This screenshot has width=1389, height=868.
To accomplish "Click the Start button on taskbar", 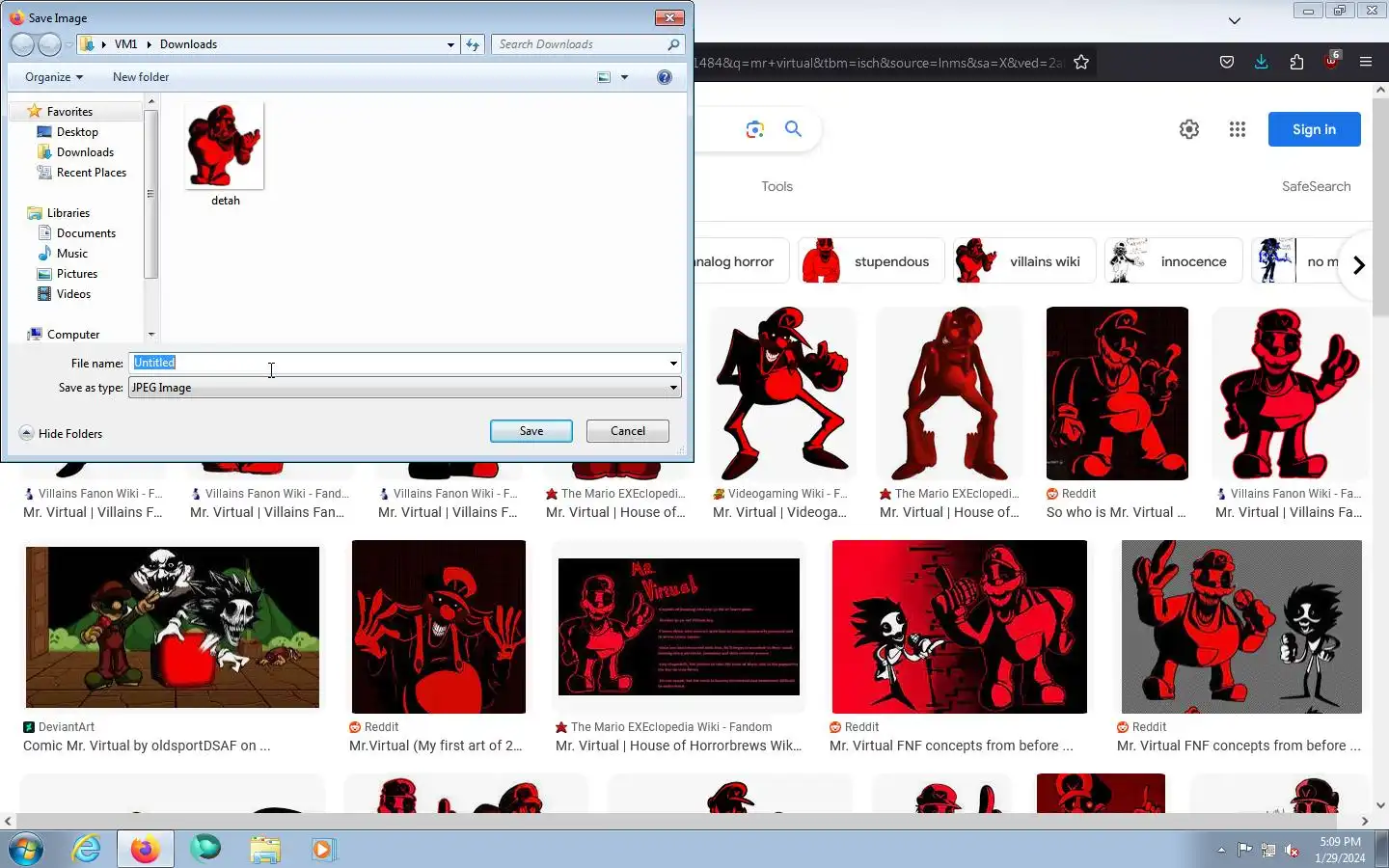I will (26, 850).
